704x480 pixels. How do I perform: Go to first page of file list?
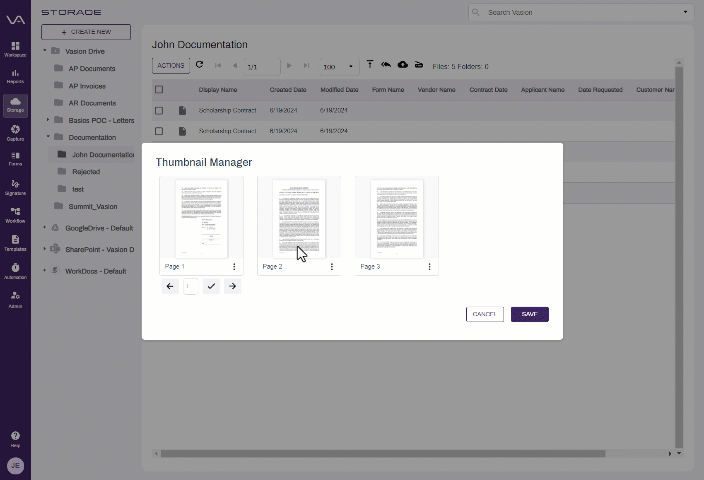[218, 66]
